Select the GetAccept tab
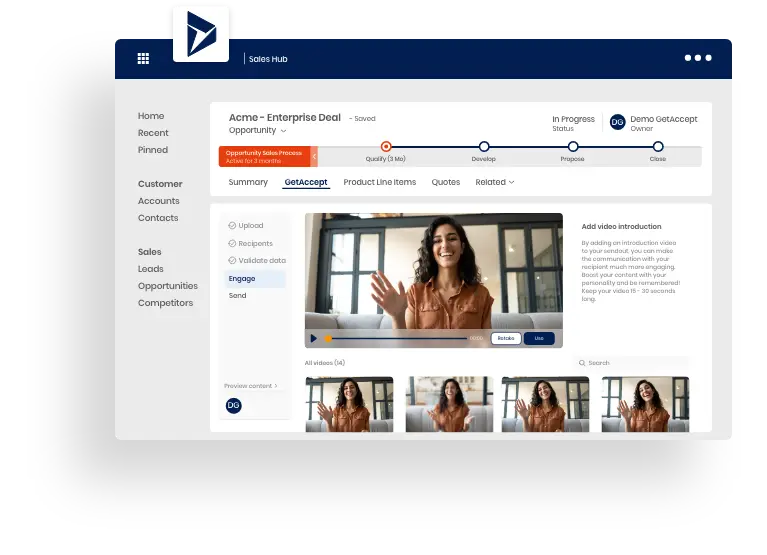This screenshot has width=767, height=555. tap(306, 182)
